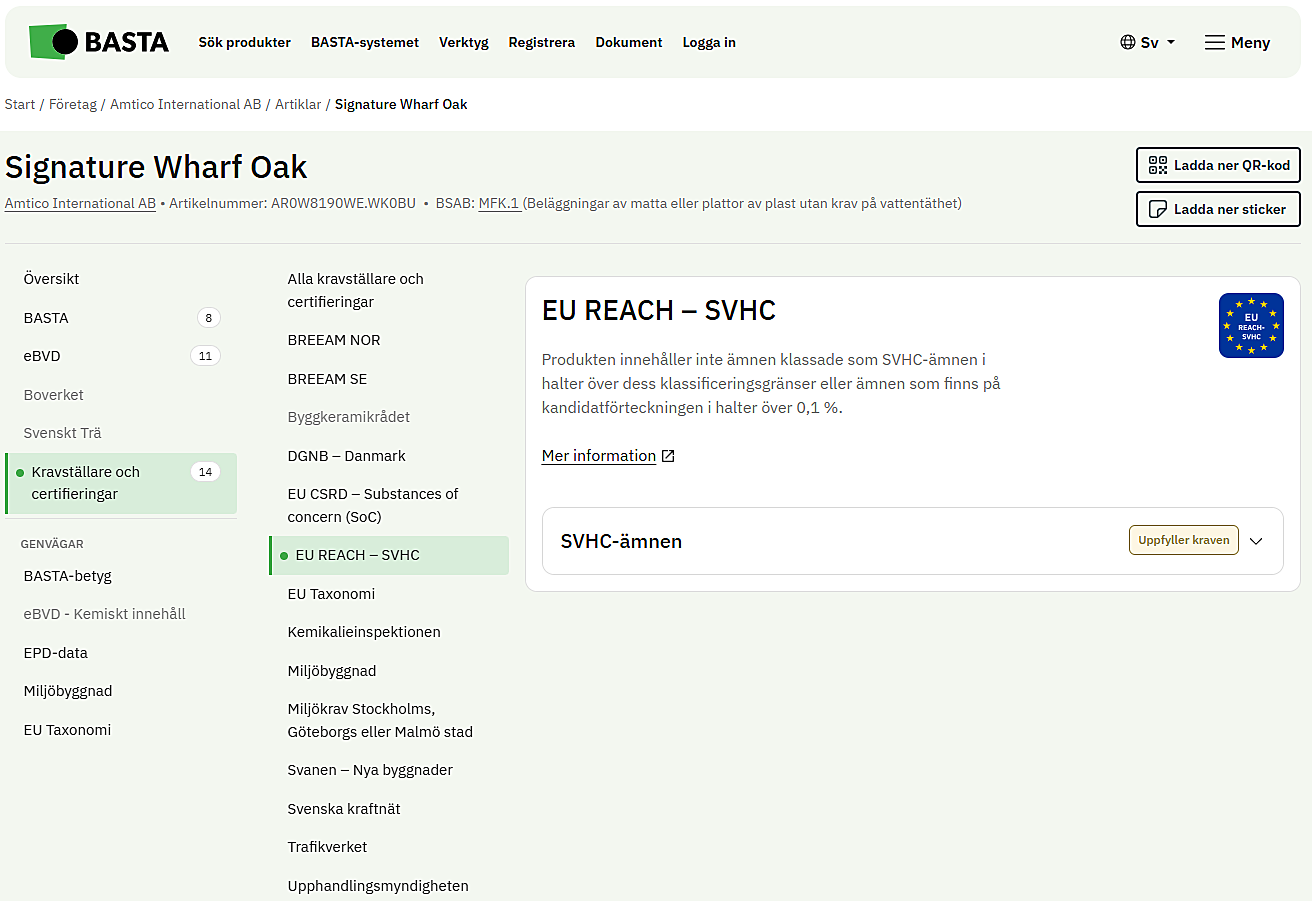Click underlined Amtico International AB manufacturer link
Viewport: 1312px width, 901px height.
point(80,203)
